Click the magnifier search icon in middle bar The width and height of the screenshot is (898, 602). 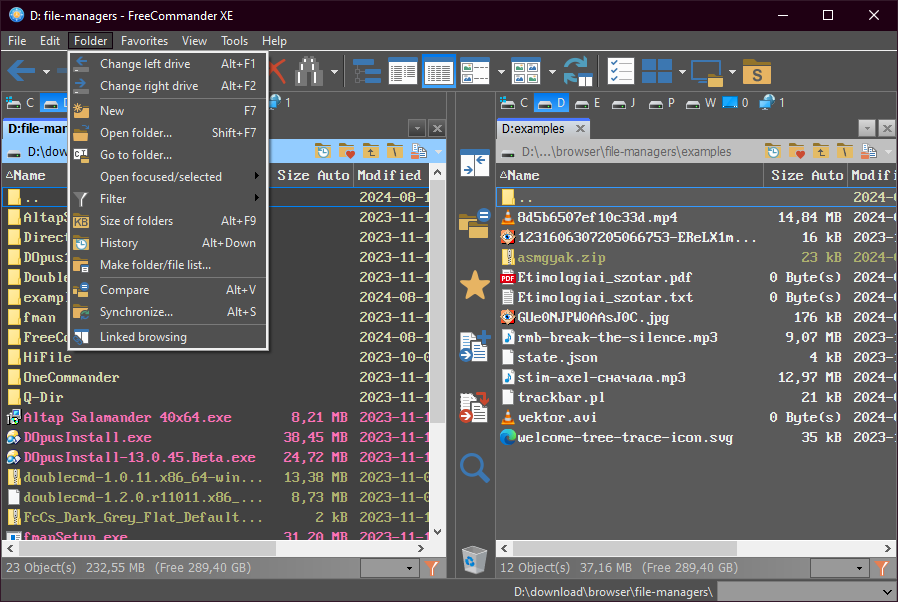(474, 467)
